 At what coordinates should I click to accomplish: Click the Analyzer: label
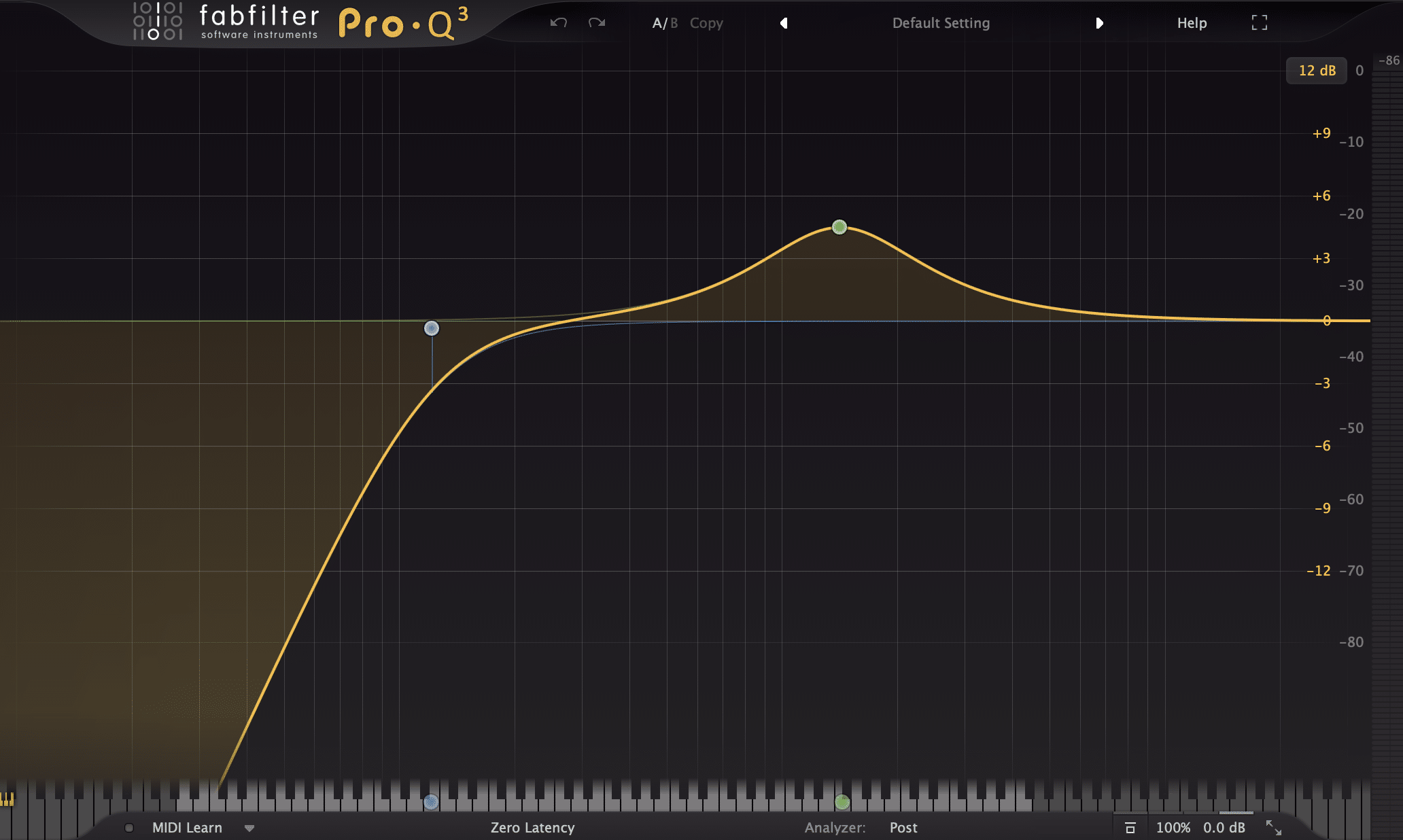coord(835,828)
